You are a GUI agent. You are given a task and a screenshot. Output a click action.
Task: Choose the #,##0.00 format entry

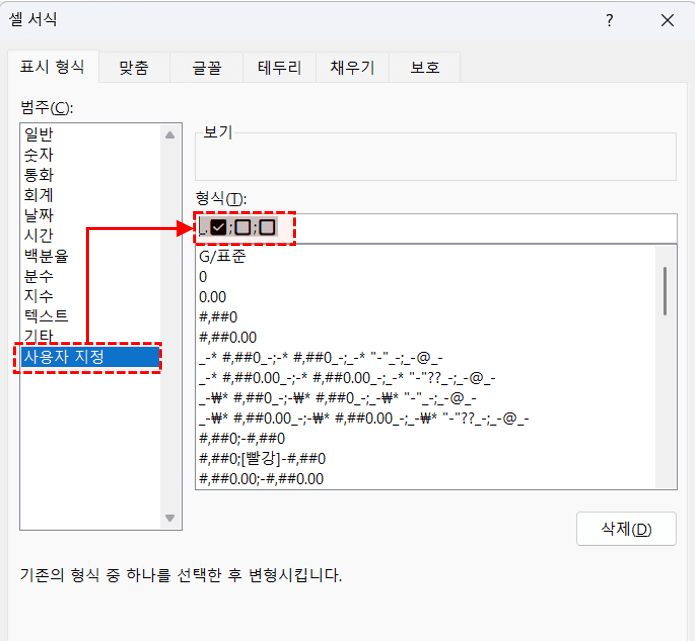[228, 337]
